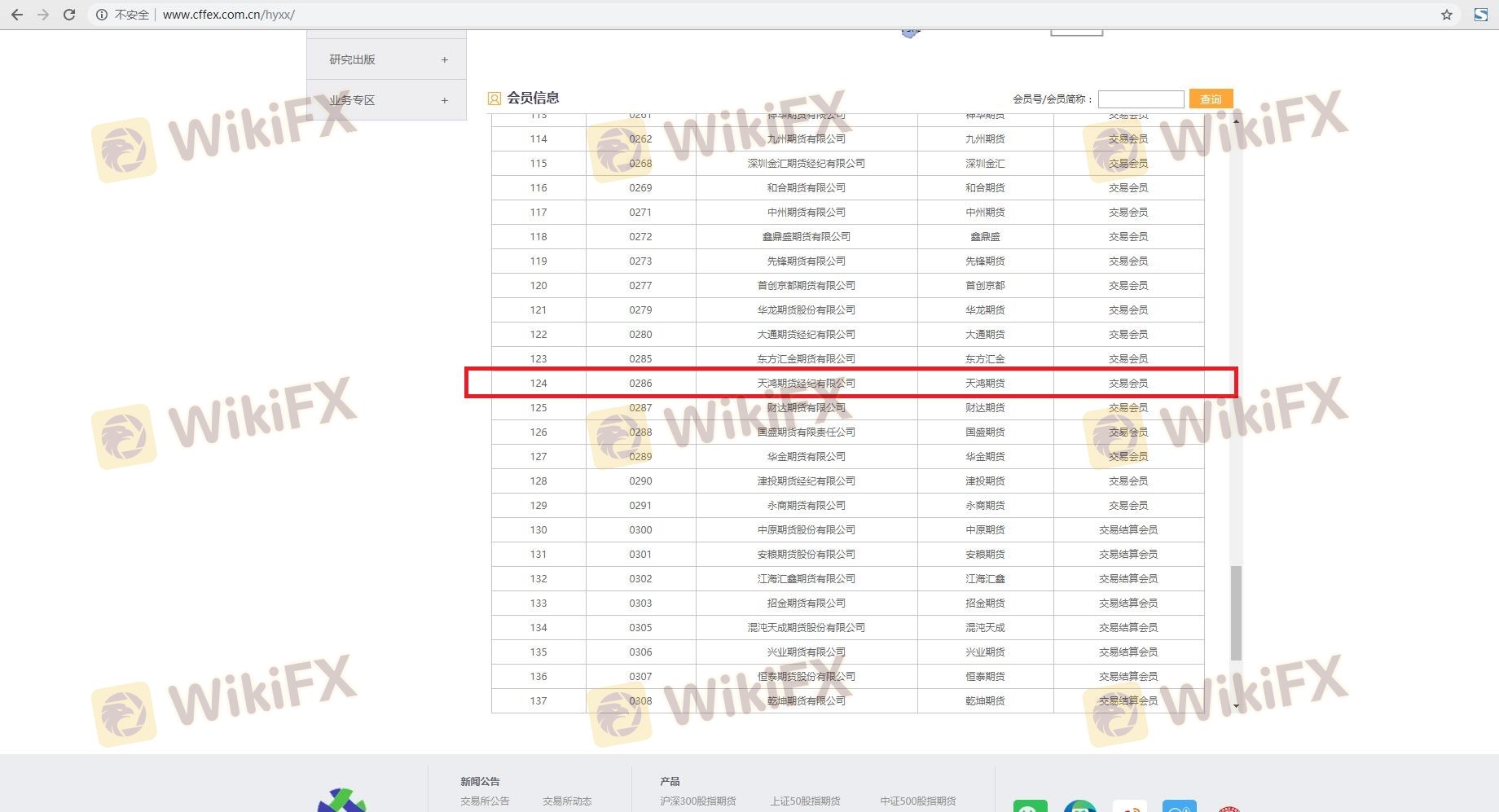Reload the page with refresh icon
The width and height of the screenshot is (1499, 812).
69,15
